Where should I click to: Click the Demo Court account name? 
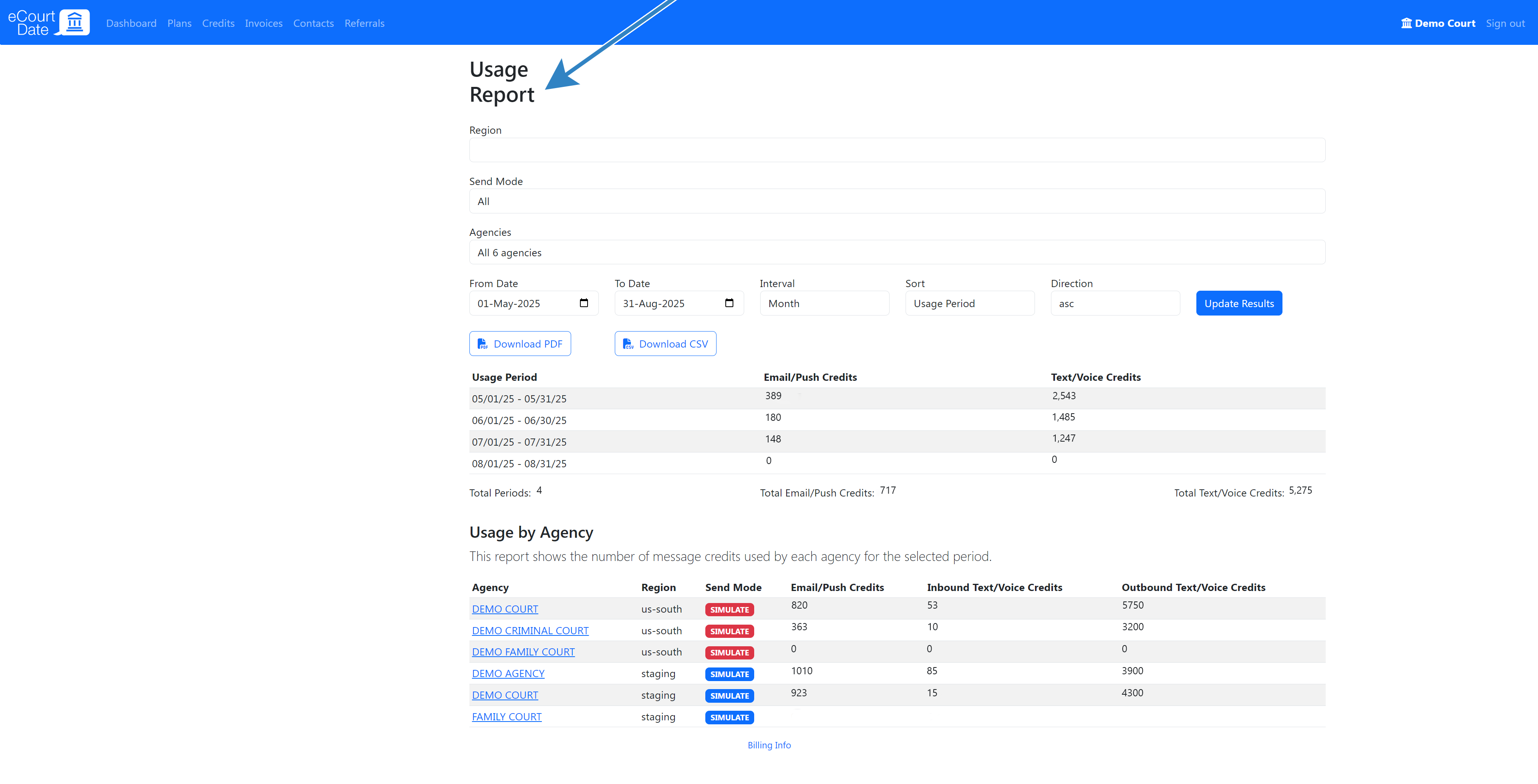click(x=1445, y=23)
